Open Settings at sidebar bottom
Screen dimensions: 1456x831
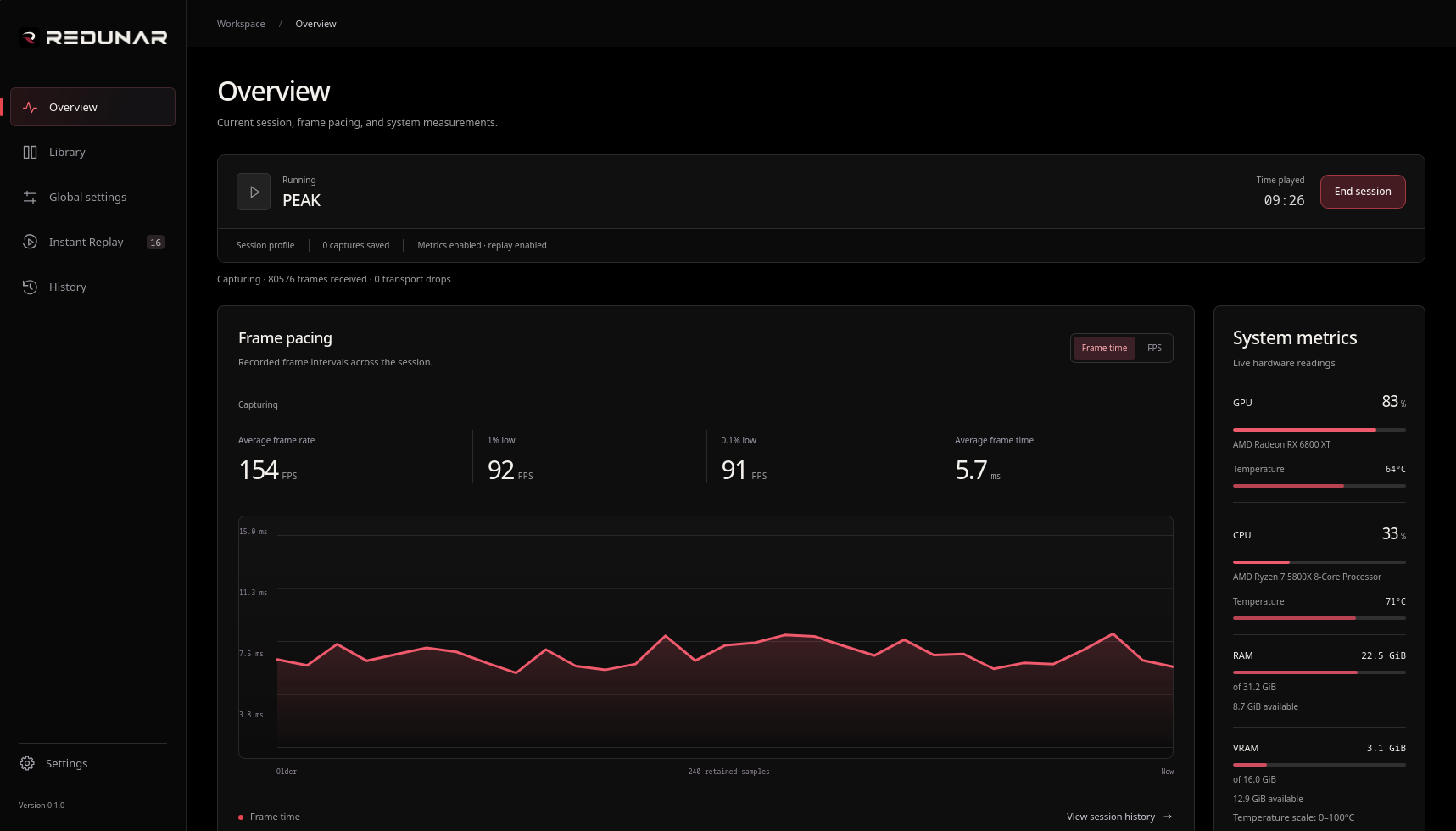pyautogui.click(x=92, y=764)
